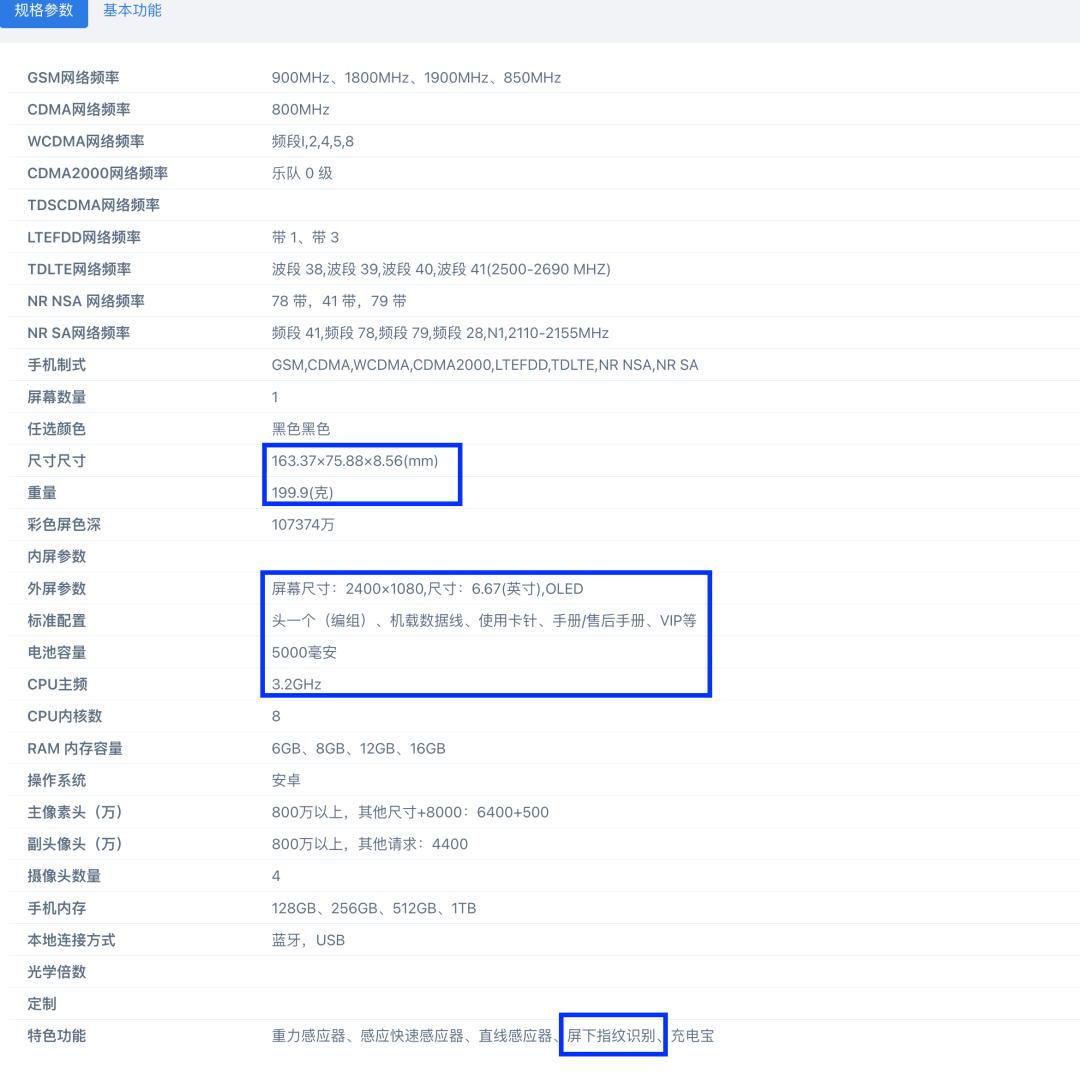Click the CPU主频 value 3.2GHz
Viewport: 1080px width, 1074px height.
tap(295, 684)
